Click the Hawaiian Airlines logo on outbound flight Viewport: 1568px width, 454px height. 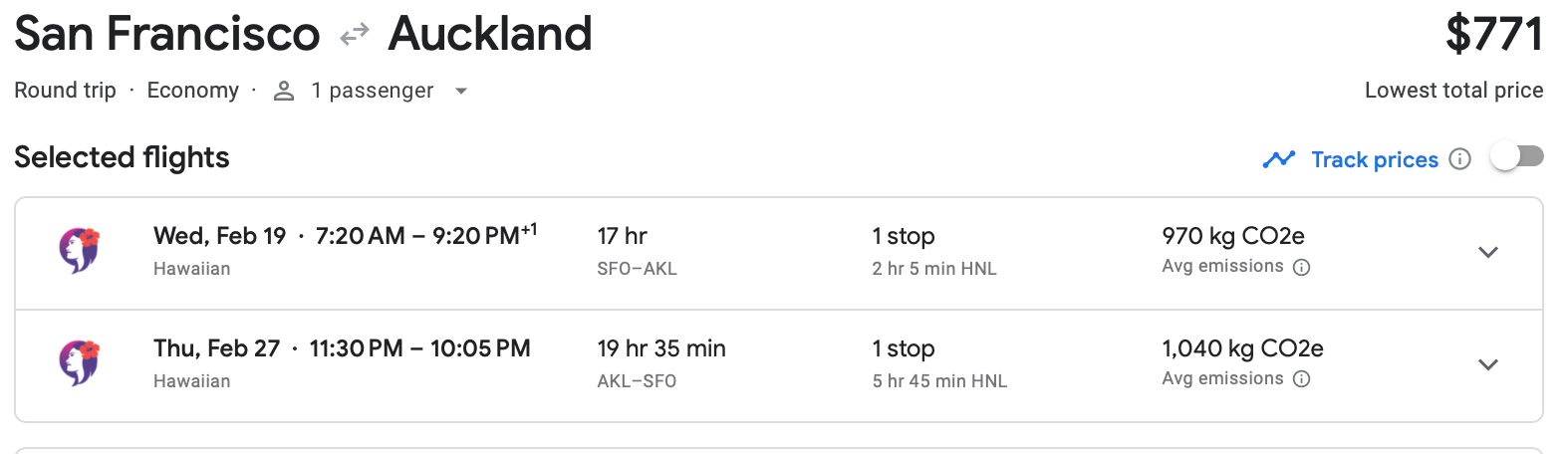[81, 251]
